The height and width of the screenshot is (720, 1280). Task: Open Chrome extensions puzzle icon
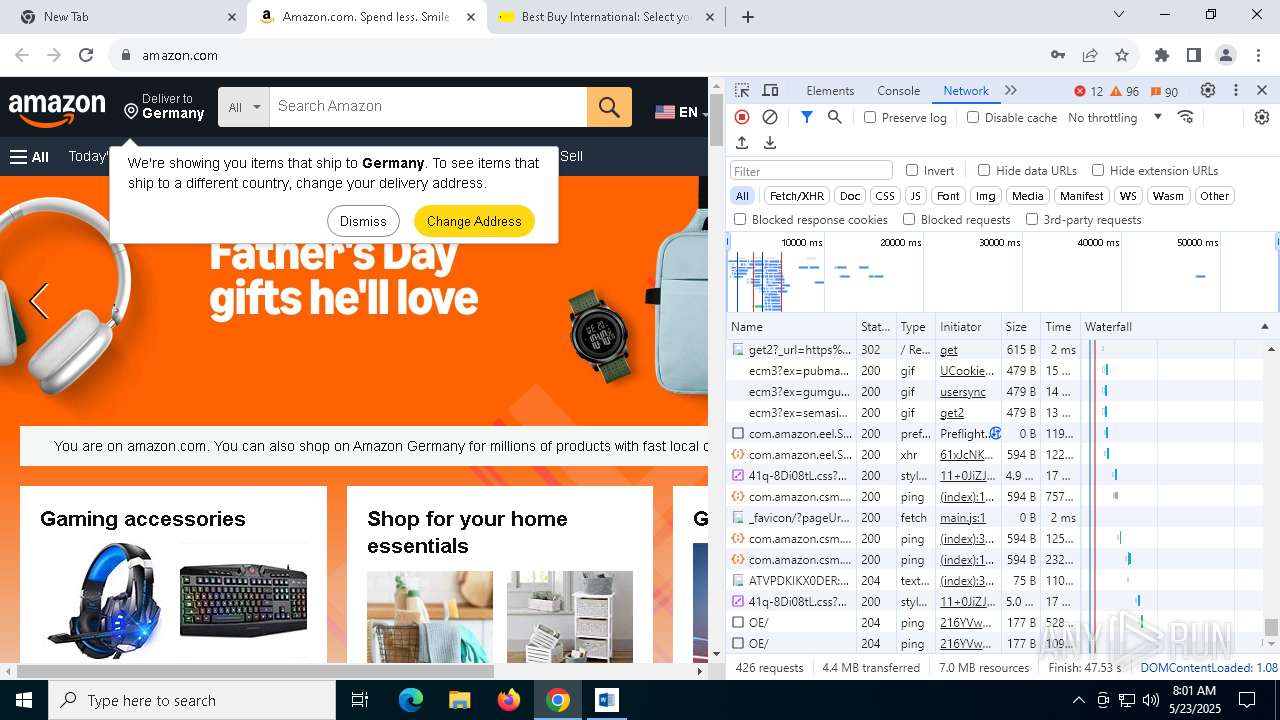pyautogui.click(x=1162, y=55)
